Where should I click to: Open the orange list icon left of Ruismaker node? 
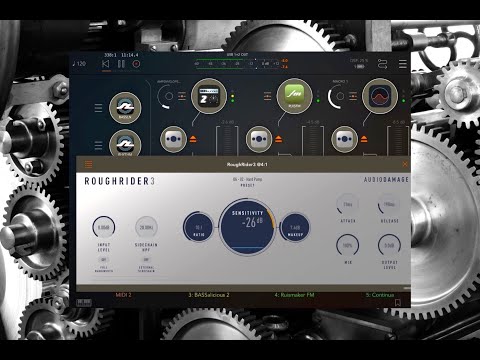coord(268,97)
